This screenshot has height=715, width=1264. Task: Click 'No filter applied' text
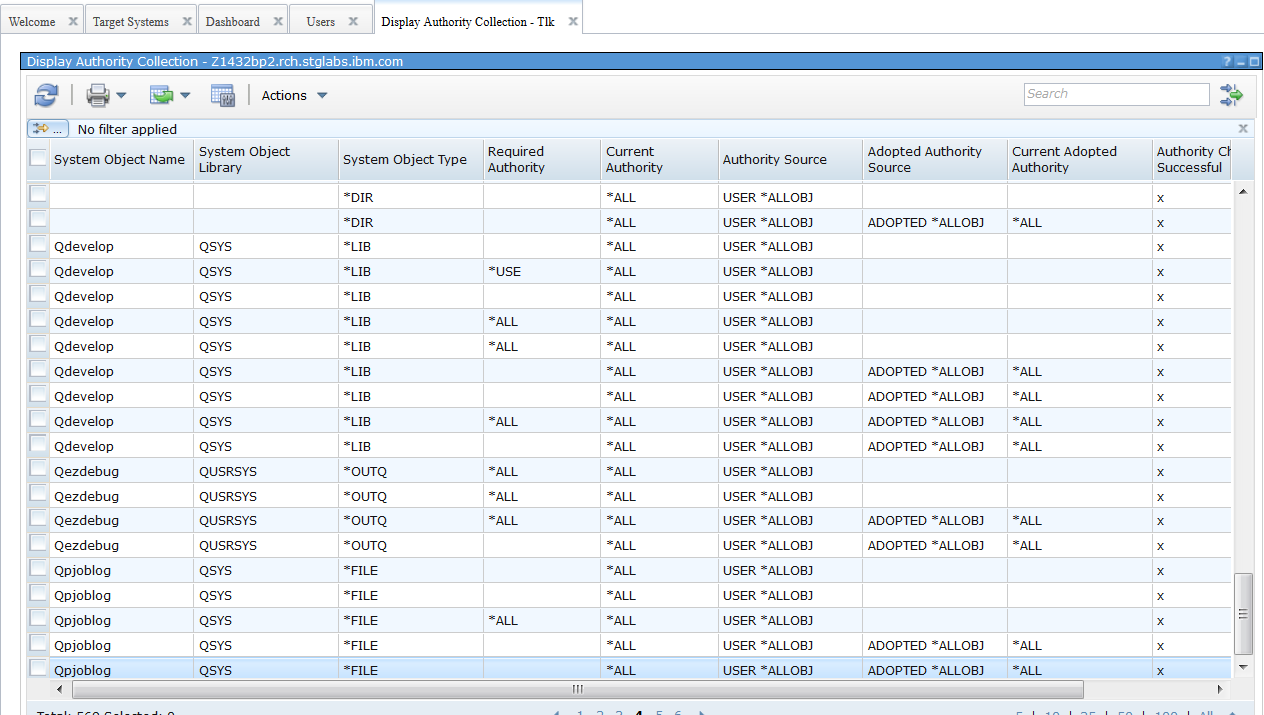point(127,129)
